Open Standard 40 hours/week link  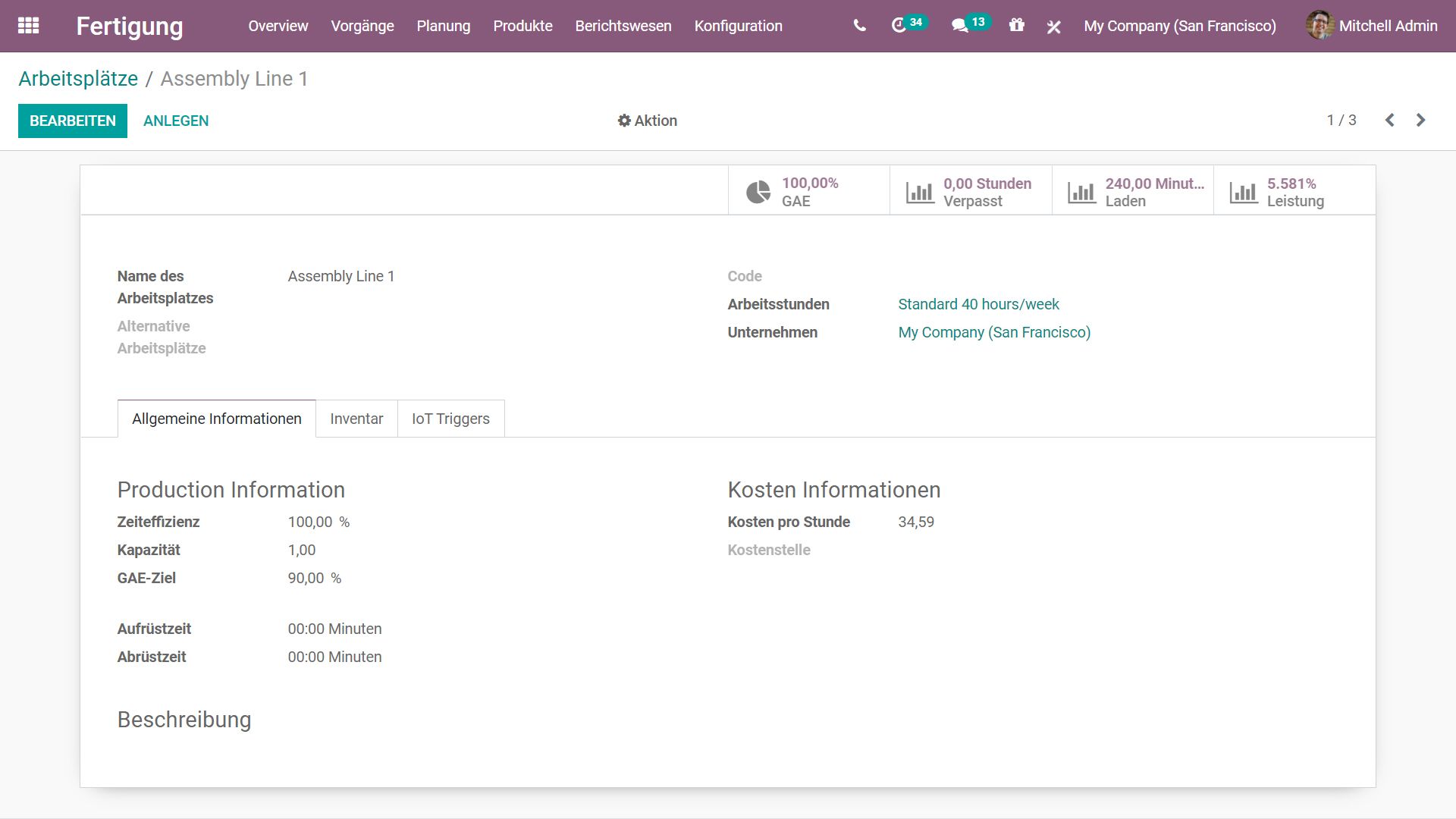tap(978, 304)
